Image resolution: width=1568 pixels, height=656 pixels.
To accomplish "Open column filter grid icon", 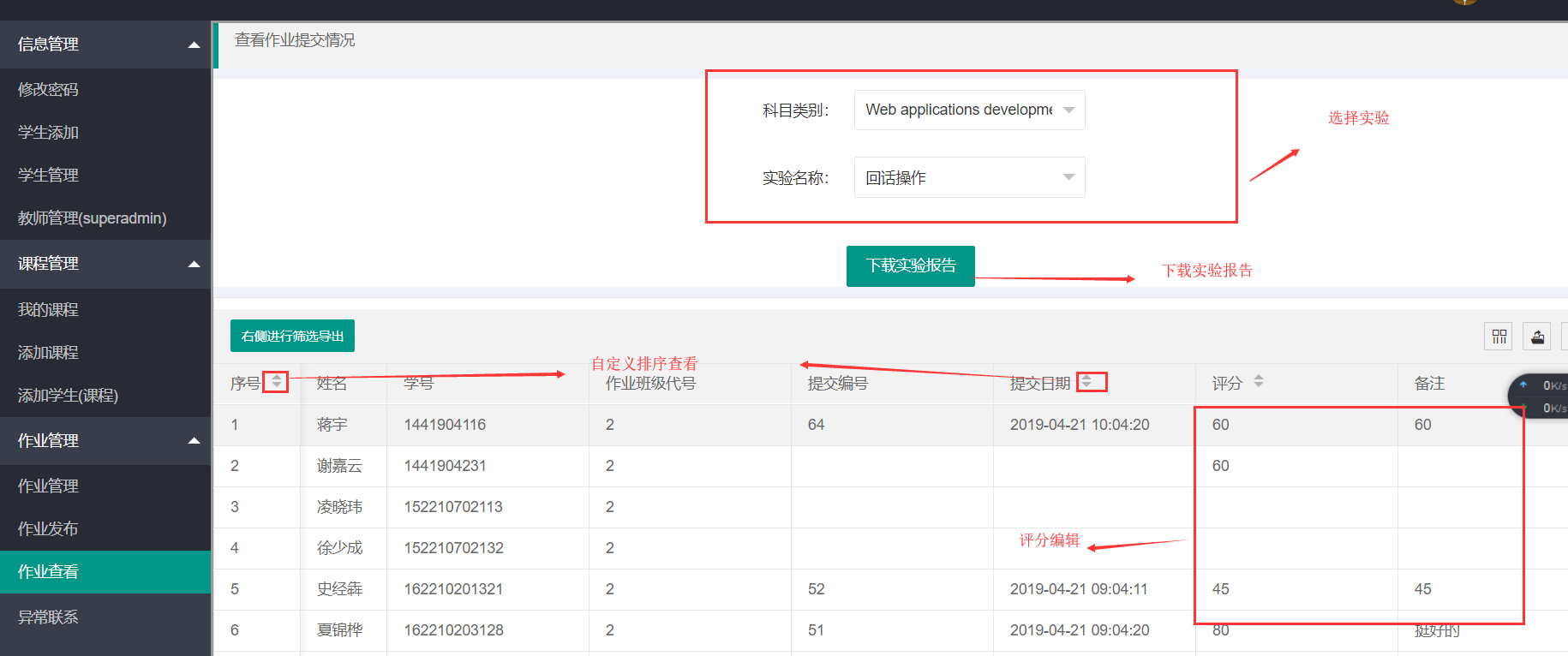I will tap(1499, 337).
